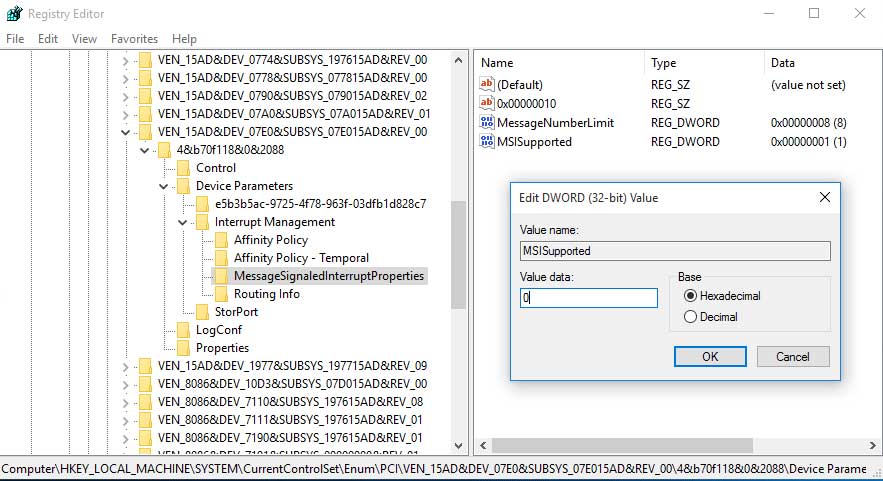883x481 pixels.
Task: Click the Value name field showing MSISupported
Action: click(x=675, y=251)
